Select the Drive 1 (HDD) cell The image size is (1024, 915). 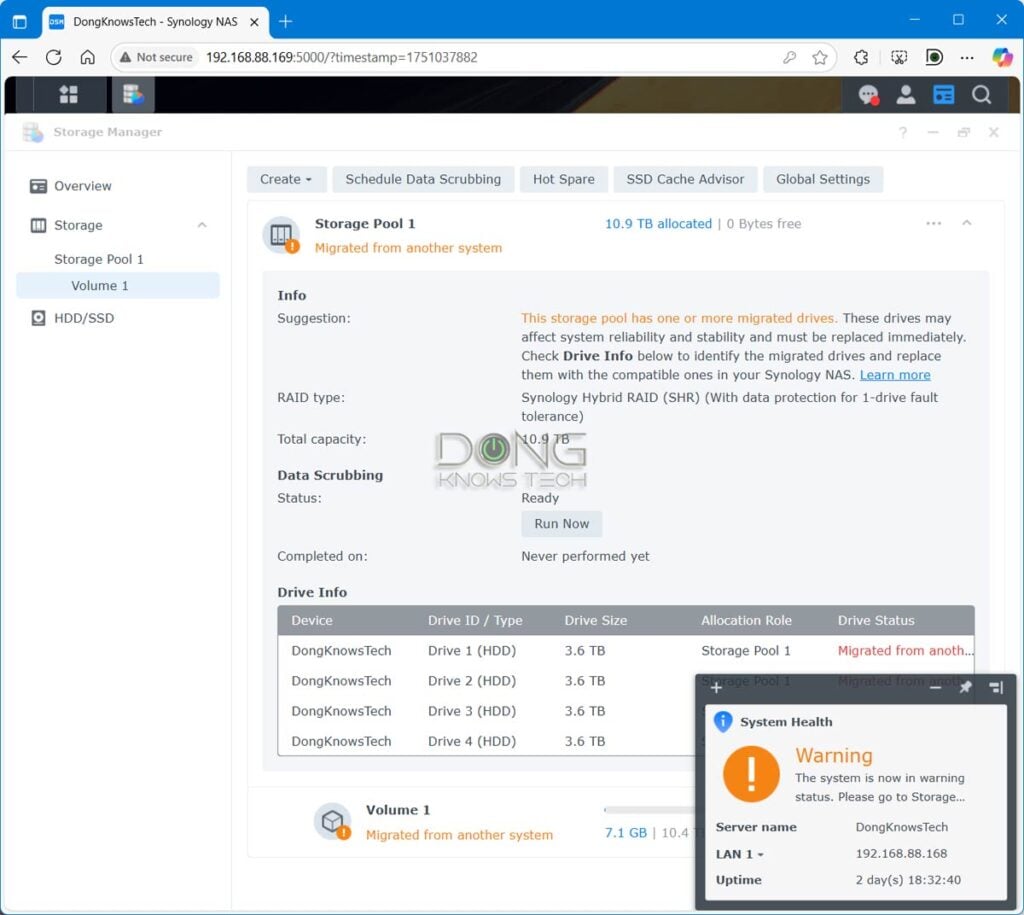tap(472, 650)
